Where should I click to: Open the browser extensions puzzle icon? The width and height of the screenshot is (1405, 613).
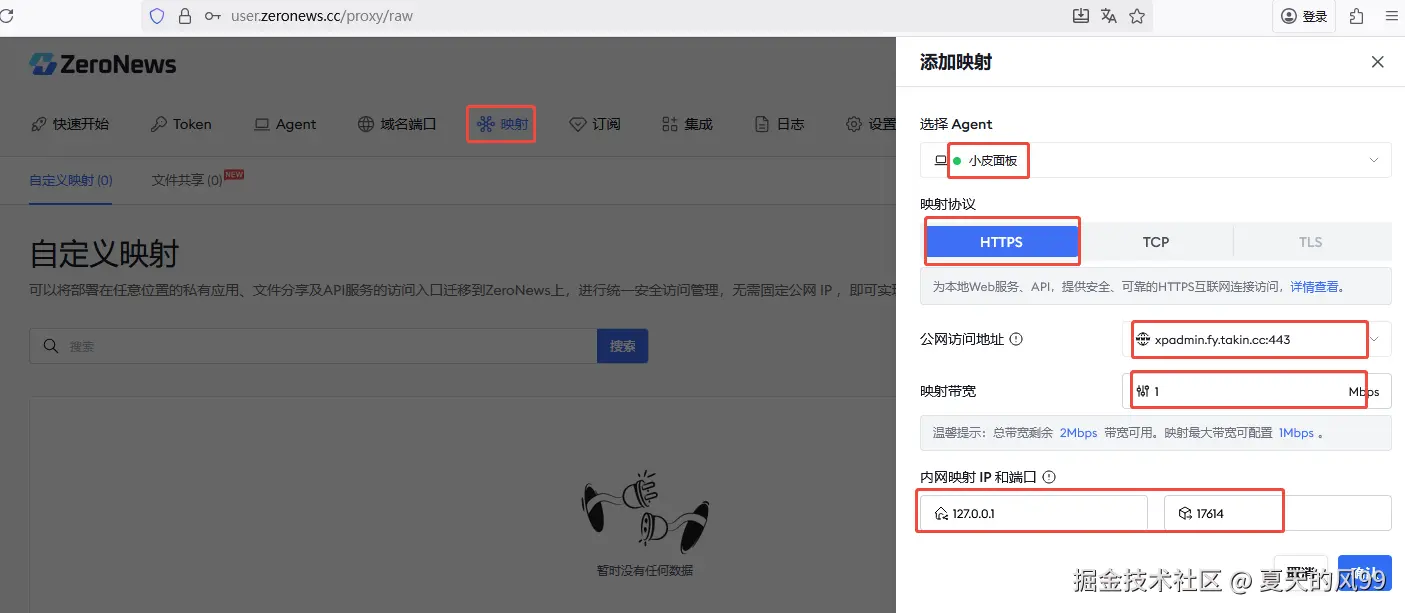1356,16
